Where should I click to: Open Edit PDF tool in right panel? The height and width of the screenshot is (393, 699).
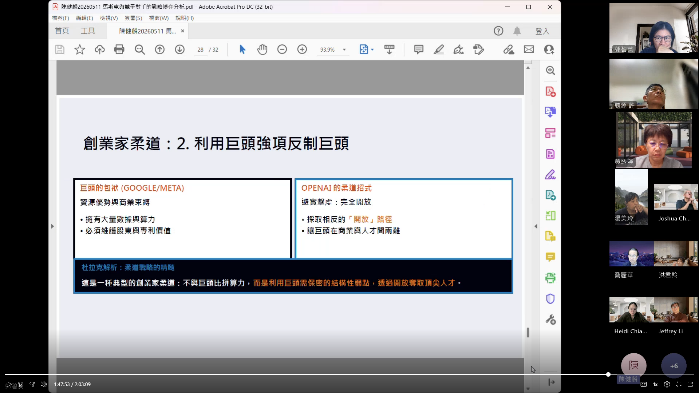click(550, 154)
